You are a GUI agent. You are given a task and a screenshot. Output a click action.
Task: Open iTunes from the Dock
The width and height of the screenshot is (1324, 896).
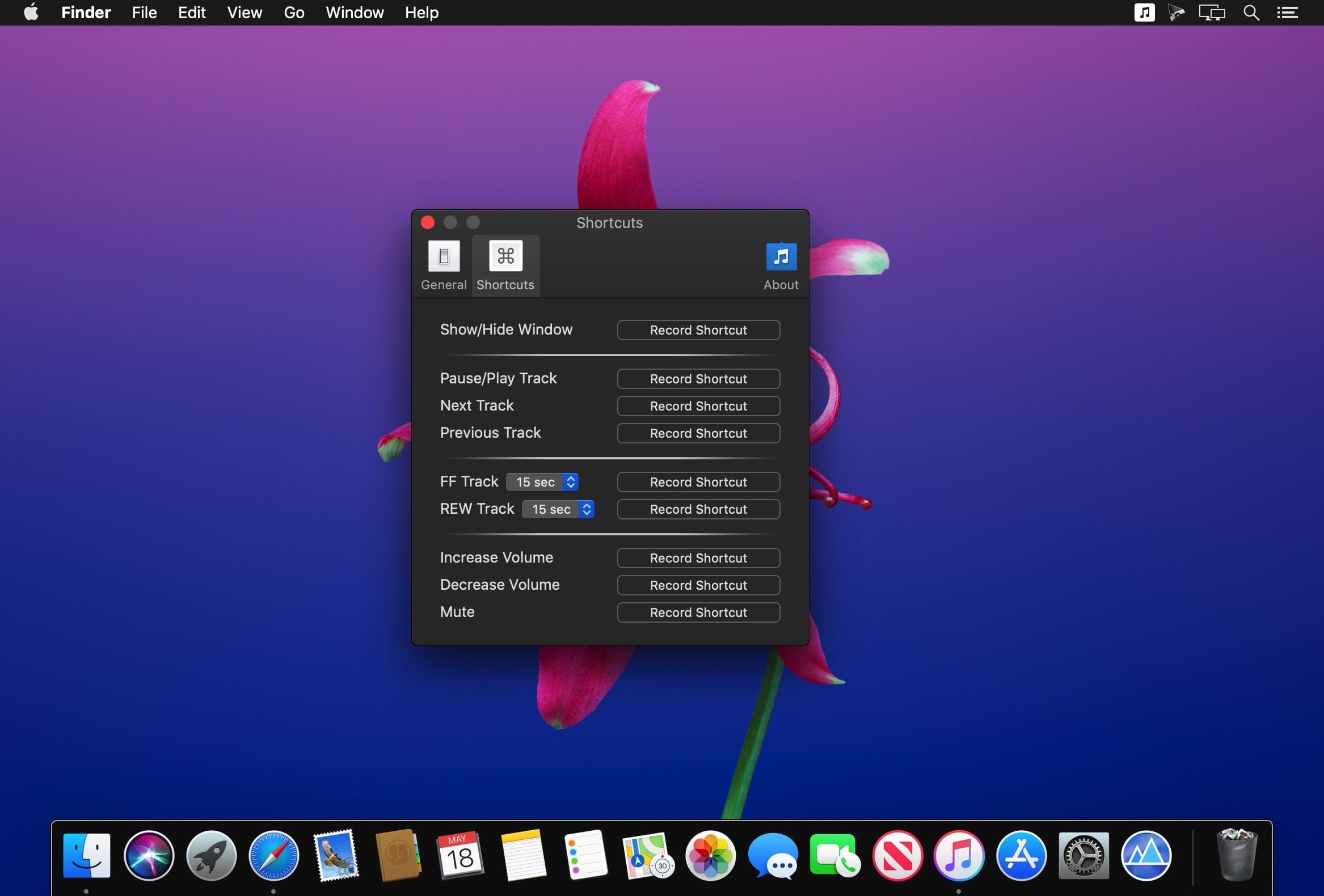click(959, 856)
